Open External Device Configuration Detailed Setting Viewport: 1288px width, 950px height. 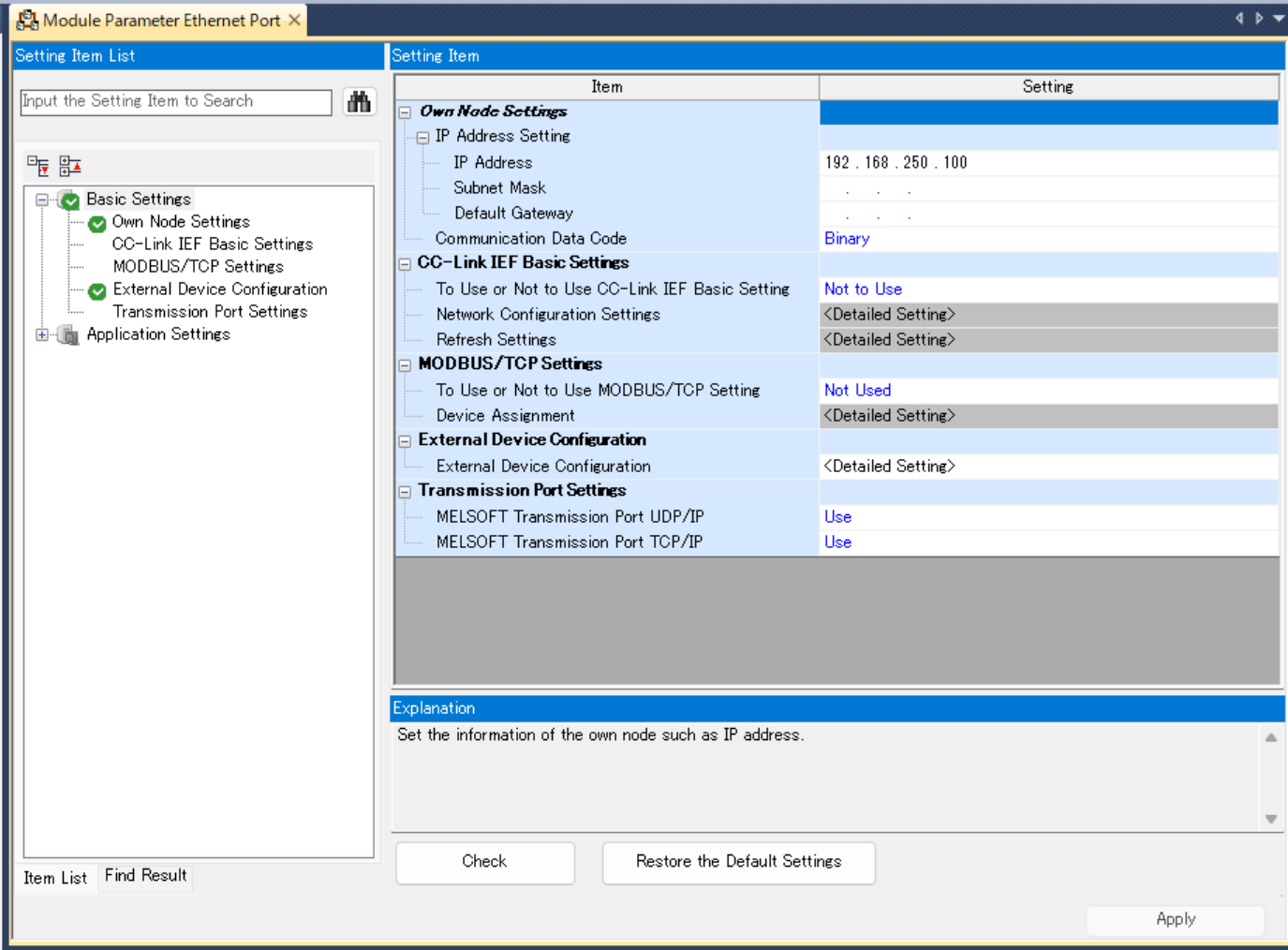click(1049, 467)
